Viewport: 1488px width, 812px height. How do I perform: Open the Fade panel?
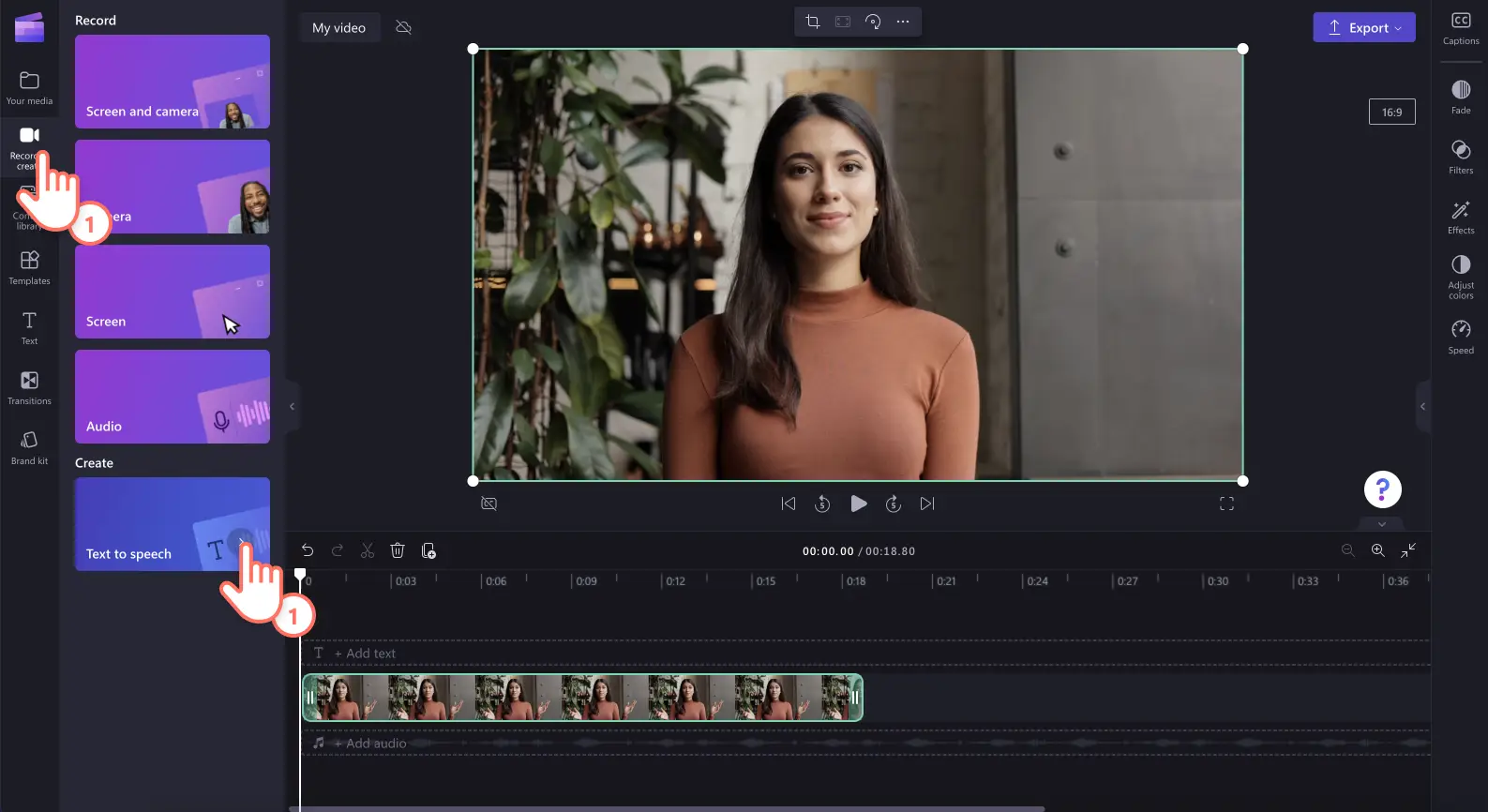(1461, 97)
